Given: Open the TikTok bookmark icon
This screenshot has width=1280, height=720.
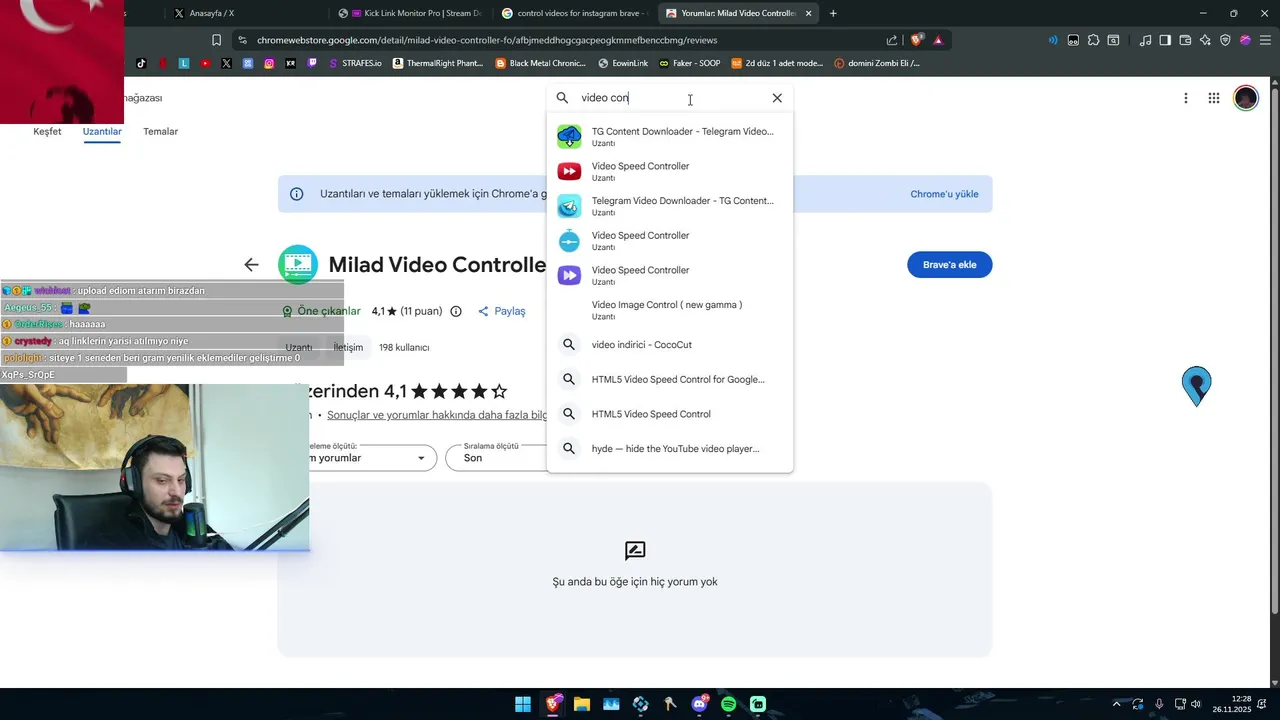Looking at the screenshot, I should pyautogui.click(x=141, y=63).
